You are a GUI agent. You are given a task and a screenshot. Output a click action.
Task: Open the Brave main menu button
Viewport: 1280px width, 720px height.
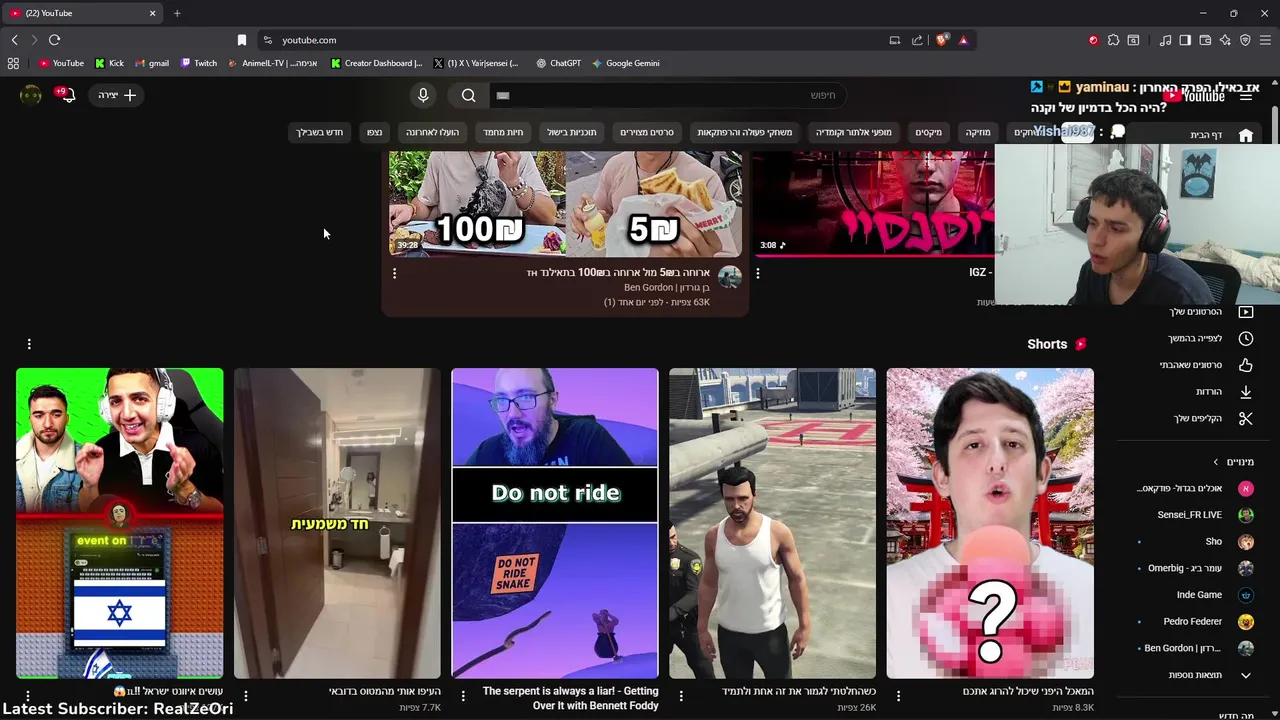(1266, 40)
